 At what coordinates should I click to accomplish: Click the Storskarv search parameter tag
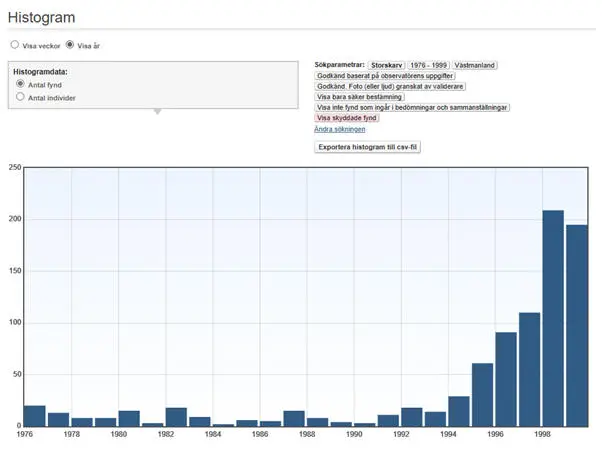tap(386, 65)
